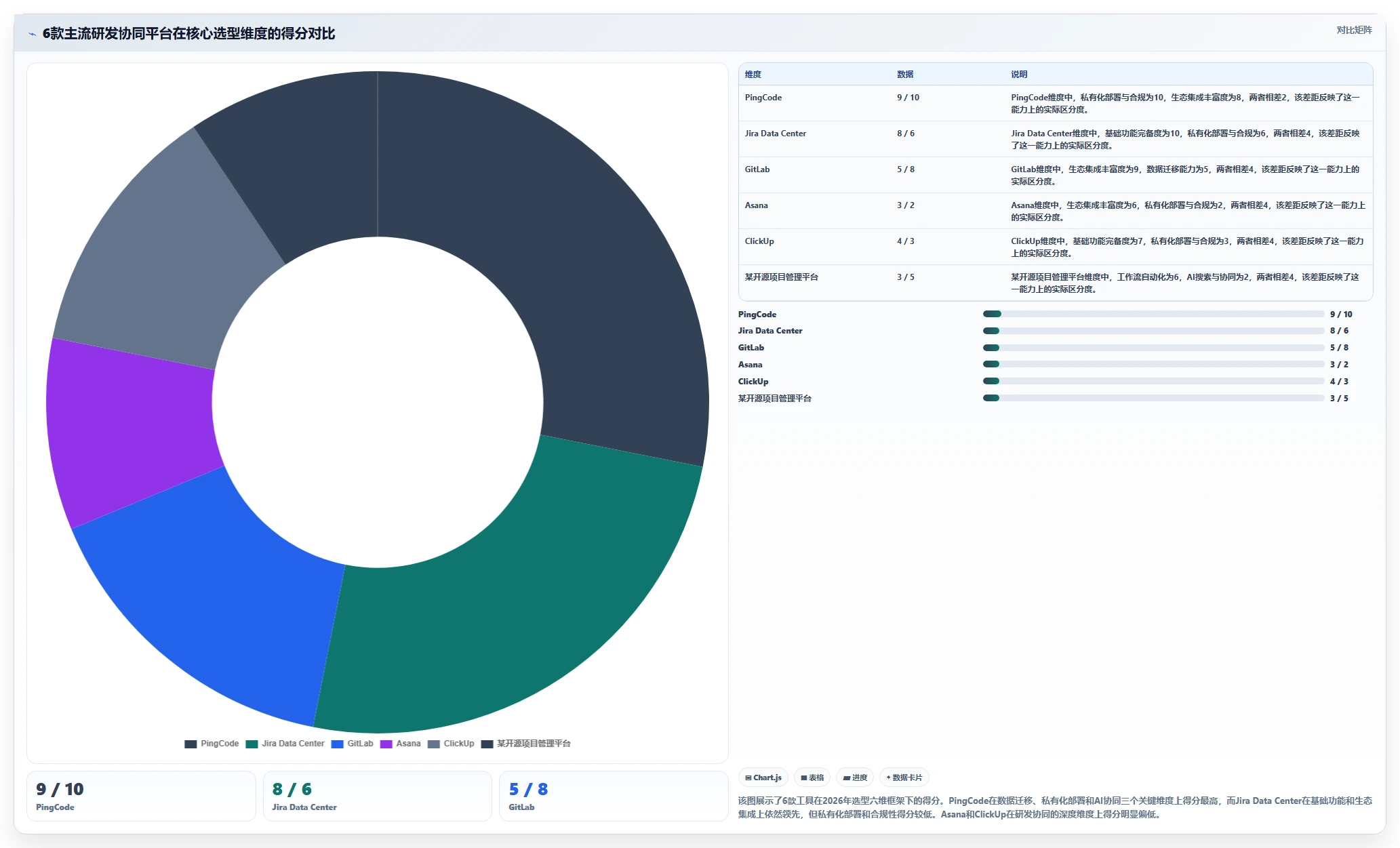Viewport: 1400px width, 848px height.
Task: Hide the GitLab series via the legend
Action: (x=352, y=744)
